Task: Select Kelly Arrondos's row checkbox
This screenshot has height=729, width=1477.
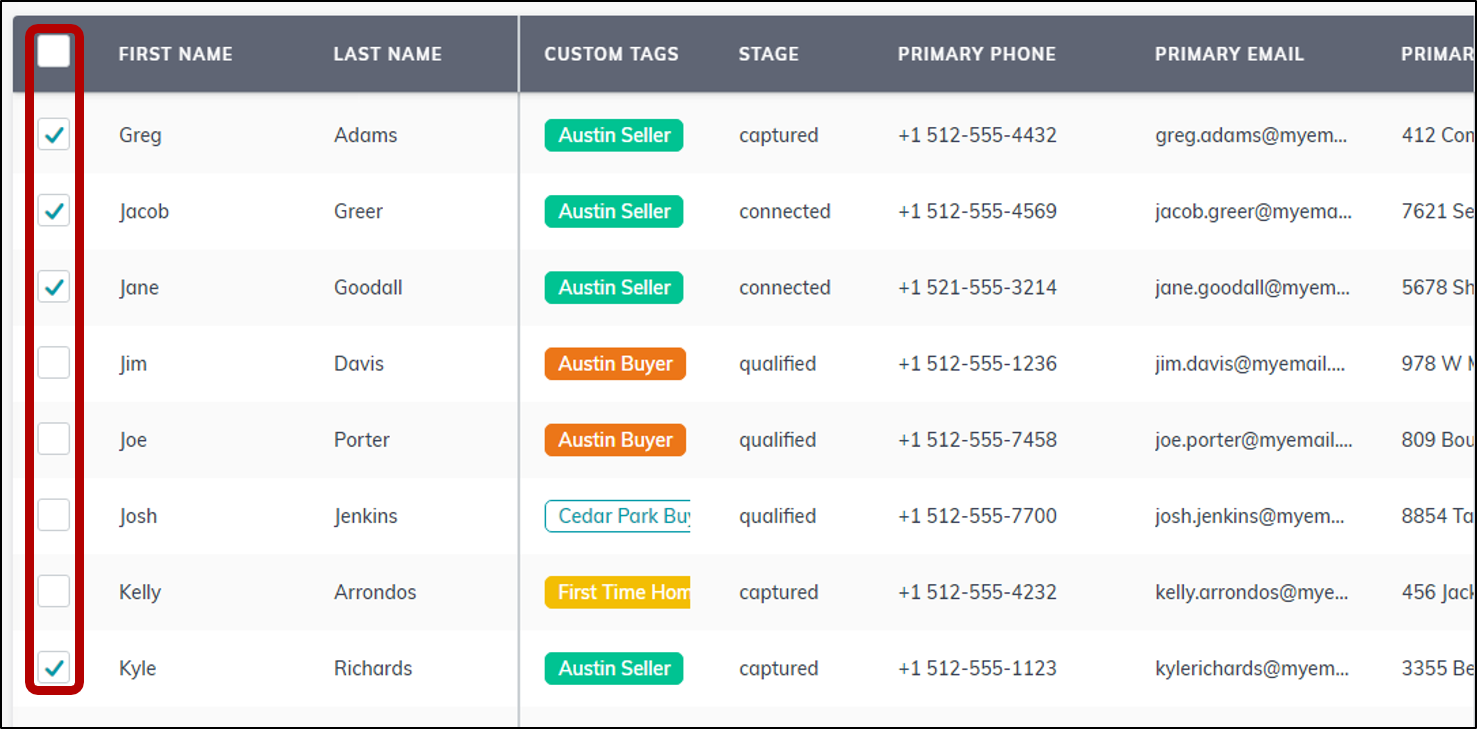Action: [x=53, y=590]
